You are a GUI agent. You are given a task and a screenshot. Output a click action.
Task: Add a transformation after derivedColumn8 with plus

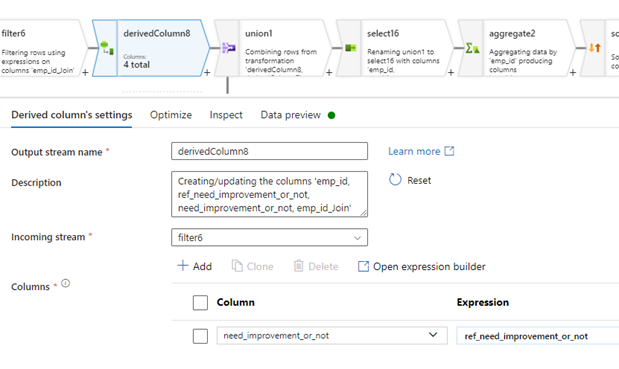[207, 72]
